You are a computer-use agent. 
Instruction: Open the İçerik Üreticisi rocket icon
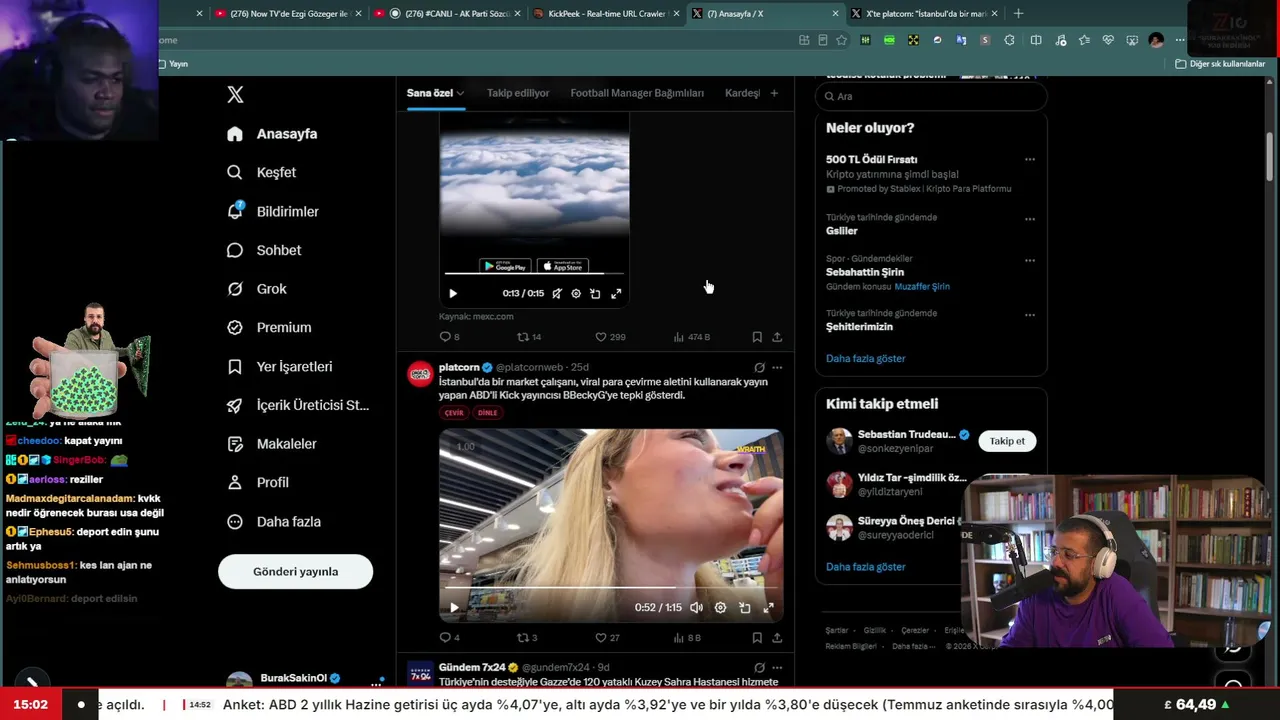[x=235, y=405]
